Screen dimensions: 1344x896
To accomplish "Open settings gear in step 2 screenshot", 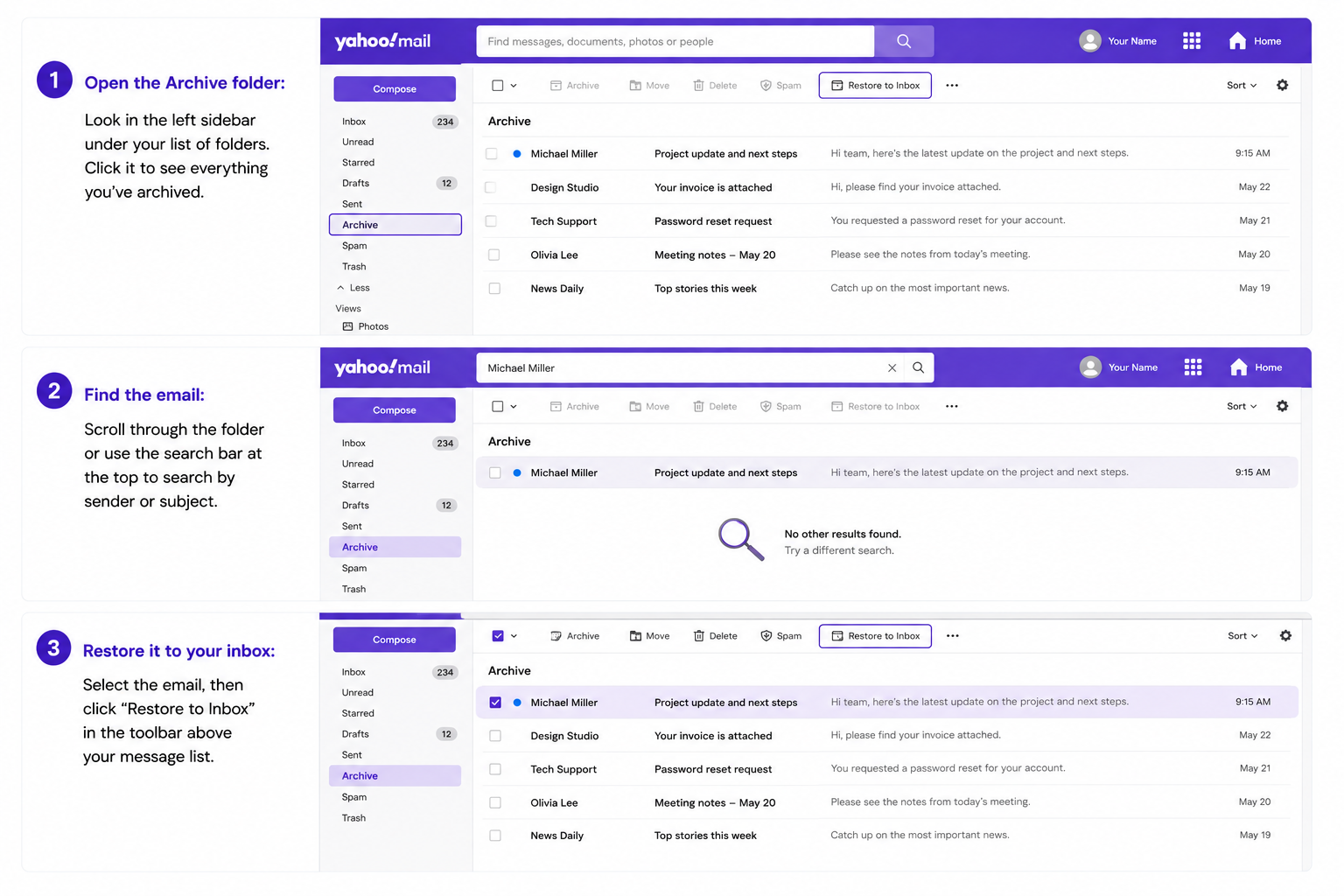I will 1283,406.
